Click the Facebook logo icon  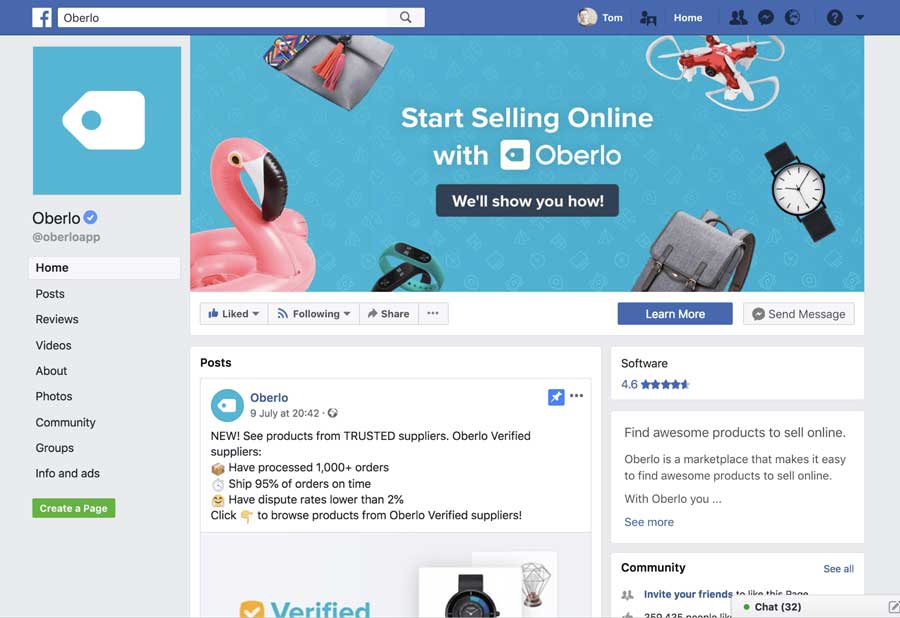click(x=42, y=18)
